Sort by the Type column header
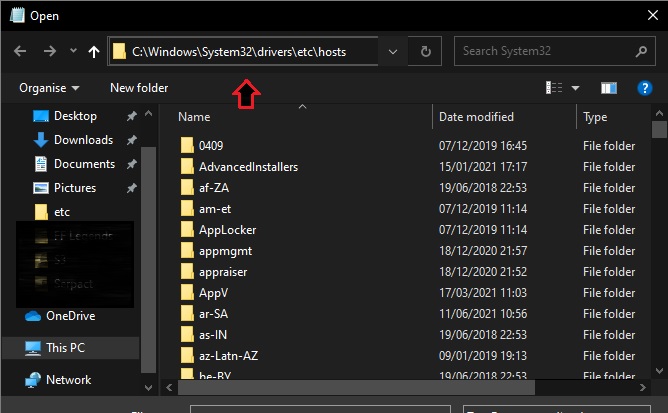Viewport: 668px width, 413px height. (x=595, y=117)
